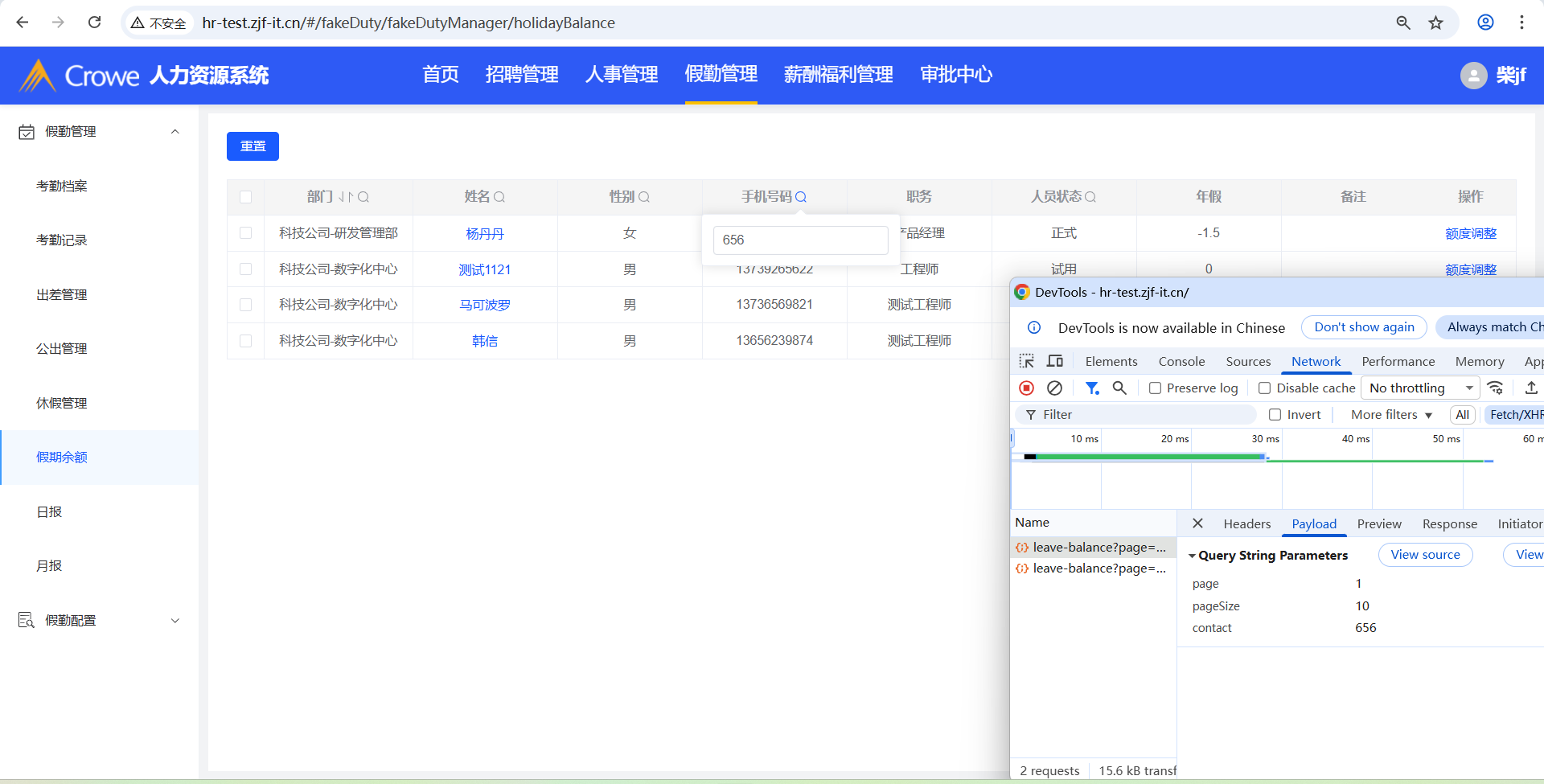This screenshot has width=1544, height=784.
Task: Check the Disable cache option
Action: point(1265,388)
